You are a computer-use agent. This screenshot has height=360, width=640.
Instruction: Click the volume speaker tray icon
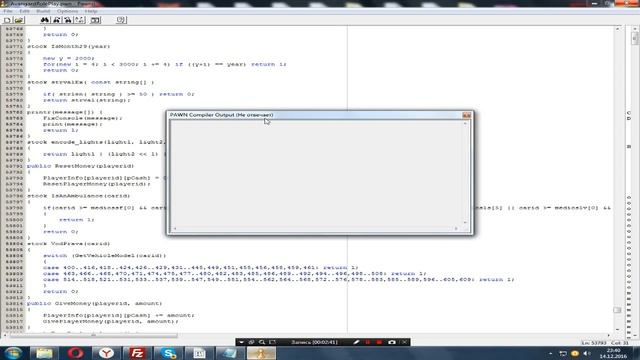[x=587, y=353]
